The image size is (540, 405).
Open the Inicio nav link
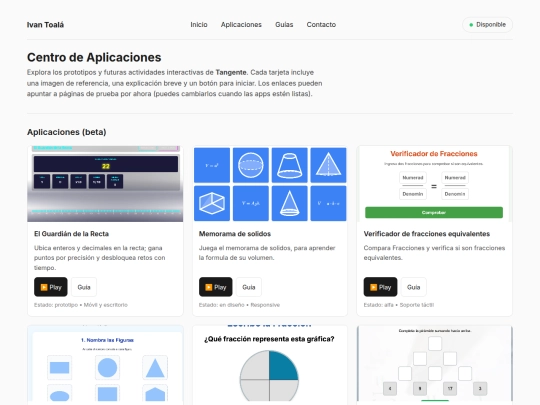click(199, 24)
